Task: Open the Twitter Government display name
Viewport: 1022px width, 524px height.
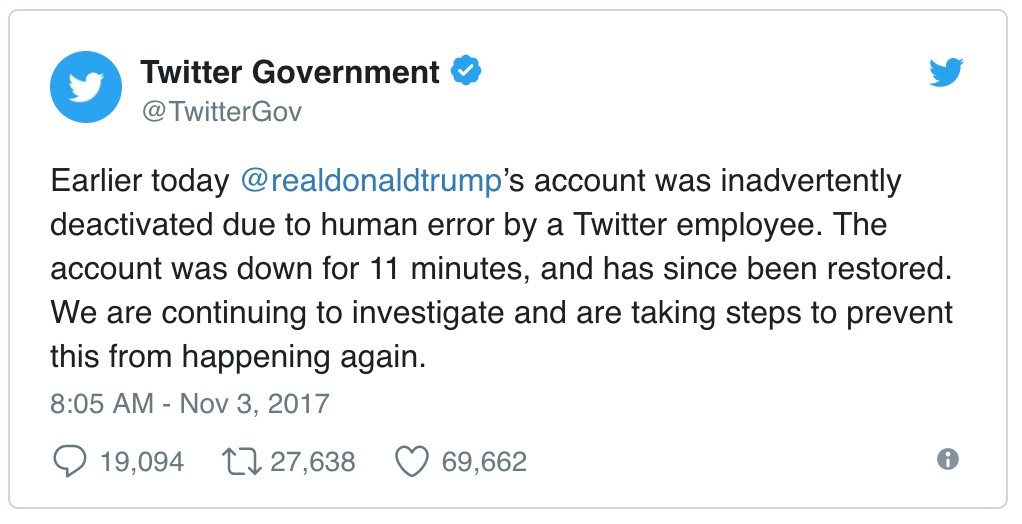Action: pos(290,72)
